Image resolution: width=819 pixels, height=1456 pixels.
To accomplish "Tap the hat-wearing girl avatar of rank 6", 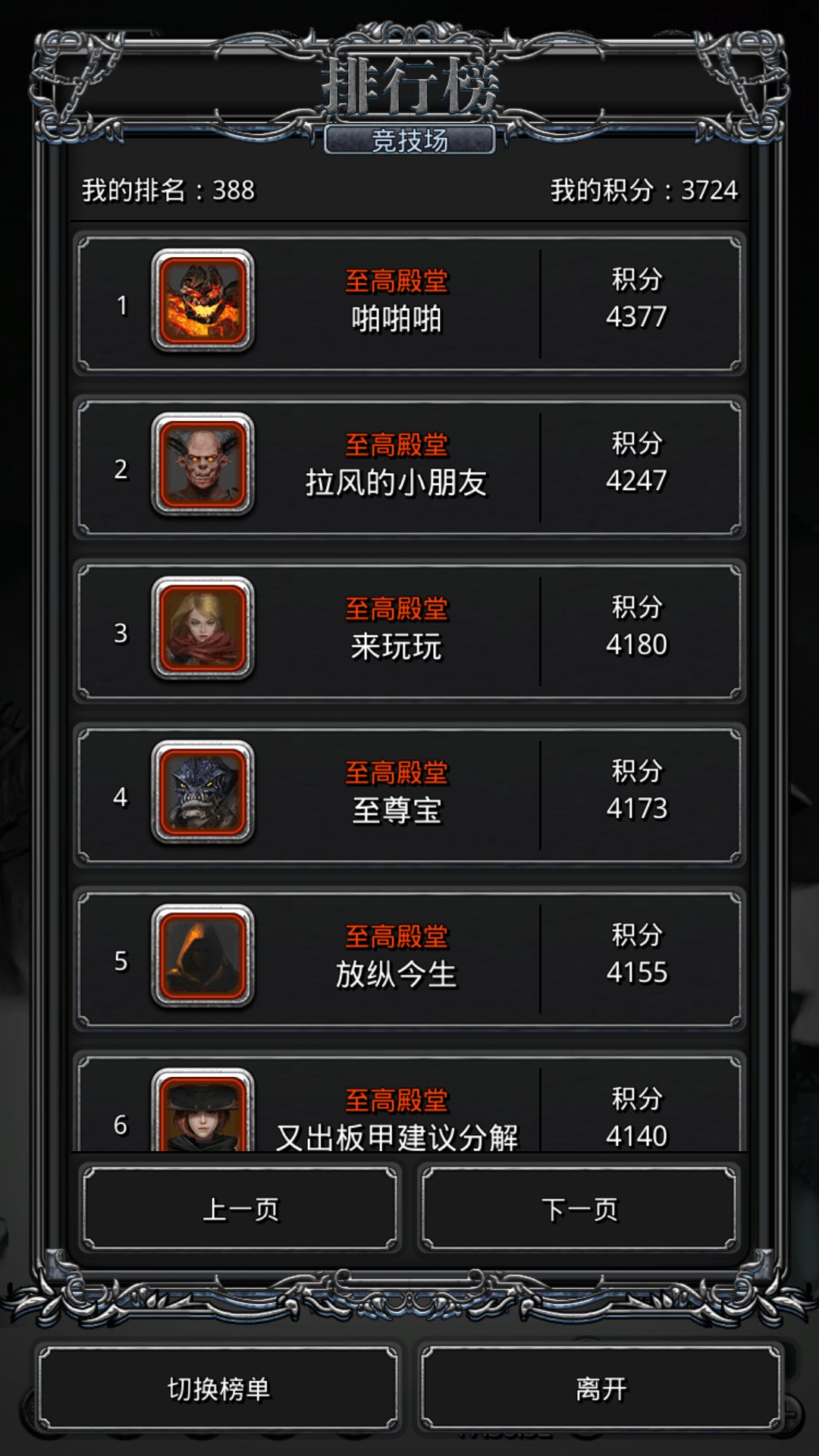I will pos(202,1110).
